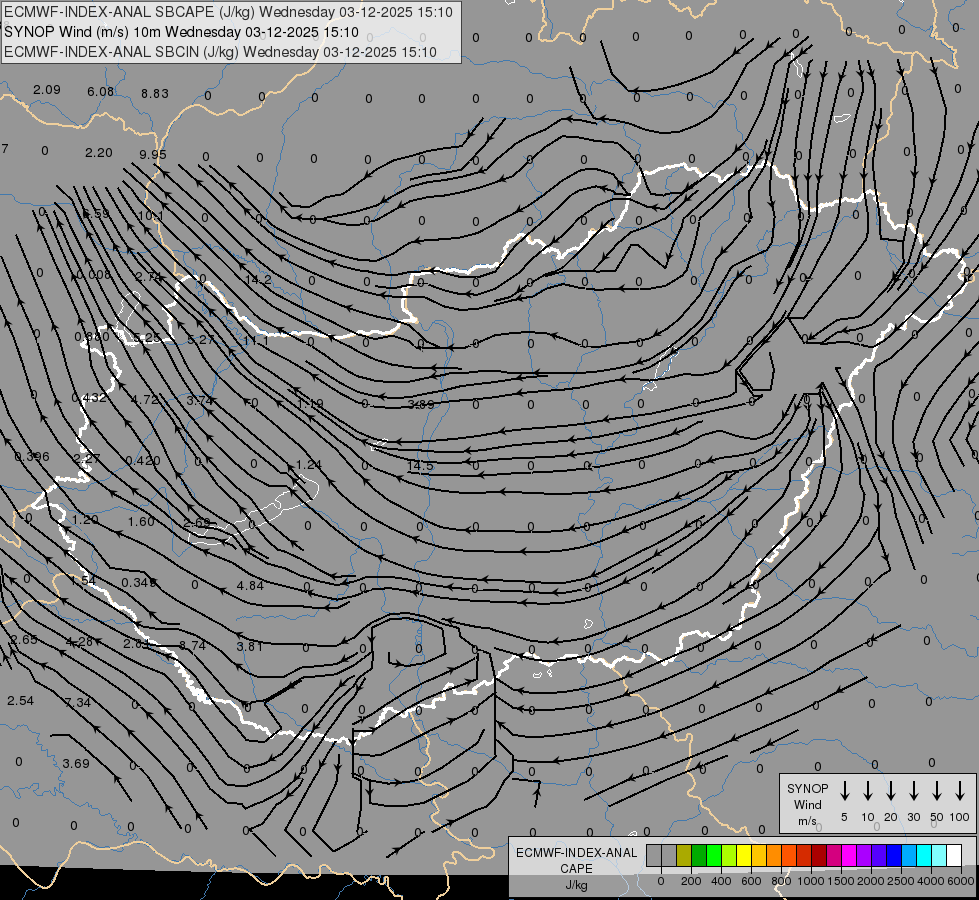The width and height of the screenshot is (979, 900).
Task: Click the 8.74 value on the map
Action: (192, 645)
